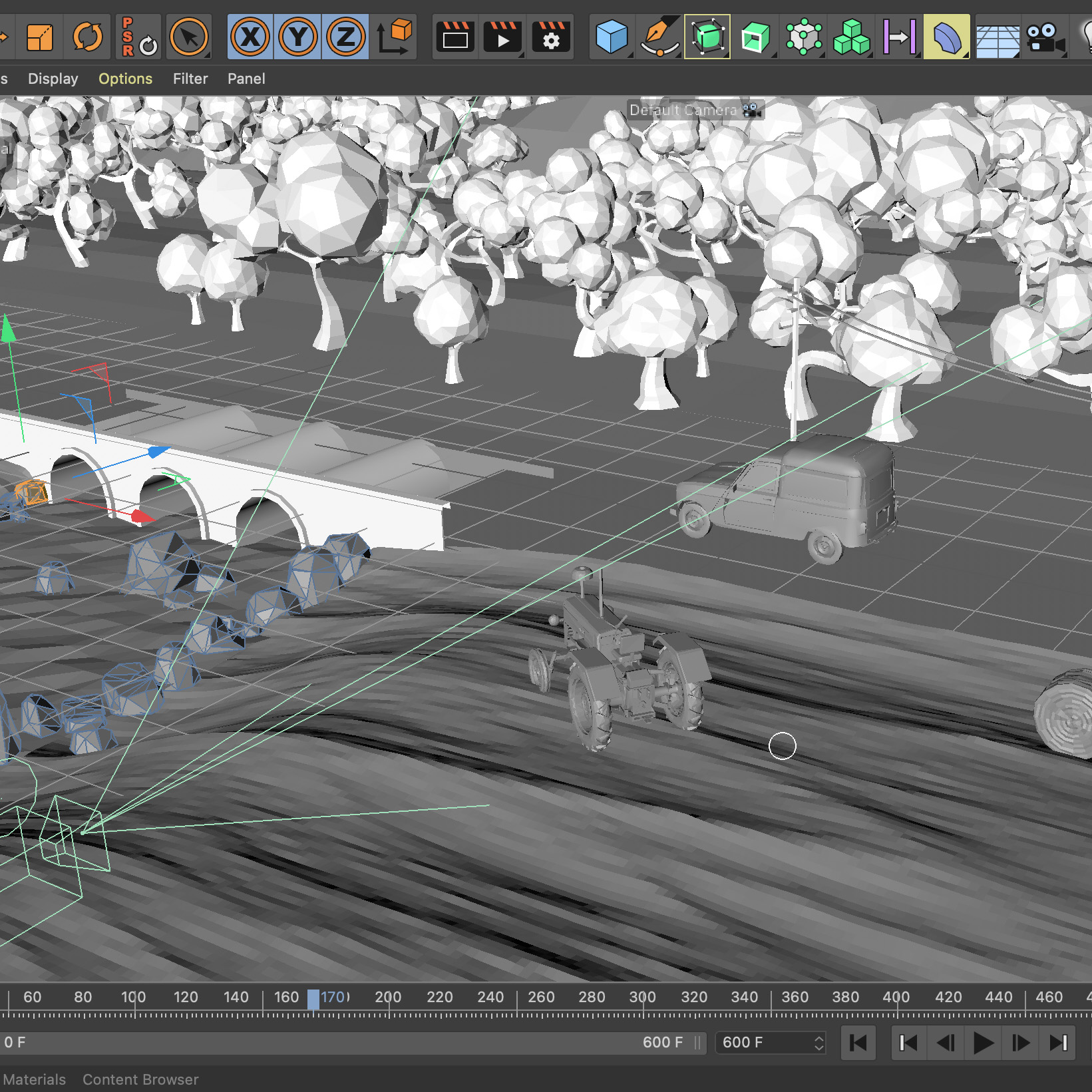Toggle Z axis lock
The width and height of the screenshot is (1092, 1092).
(x=346, y=37)
